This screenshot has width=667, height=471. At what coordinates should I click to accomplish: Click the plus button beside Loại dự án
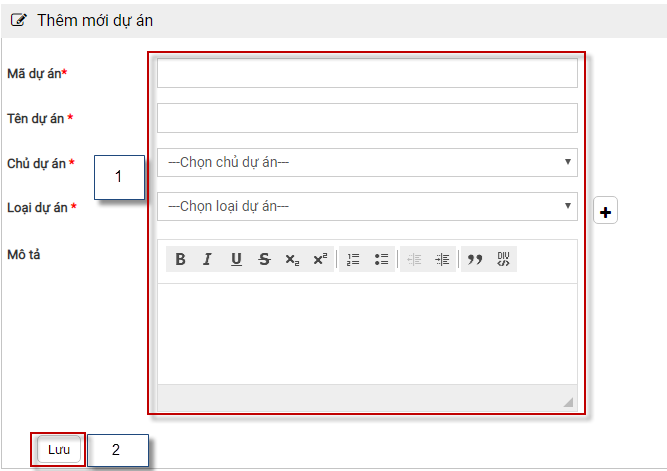606,211
